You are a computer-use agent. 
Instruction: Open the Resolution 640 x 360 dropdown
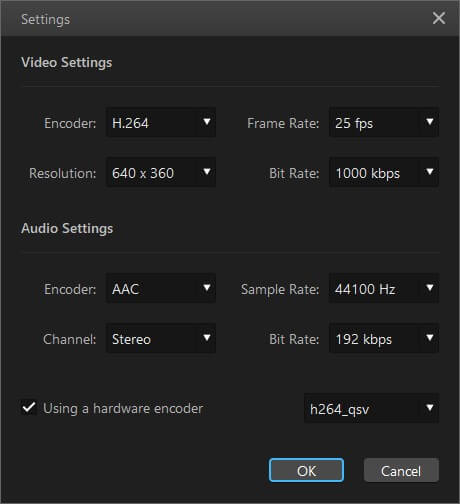click(161, 172)
